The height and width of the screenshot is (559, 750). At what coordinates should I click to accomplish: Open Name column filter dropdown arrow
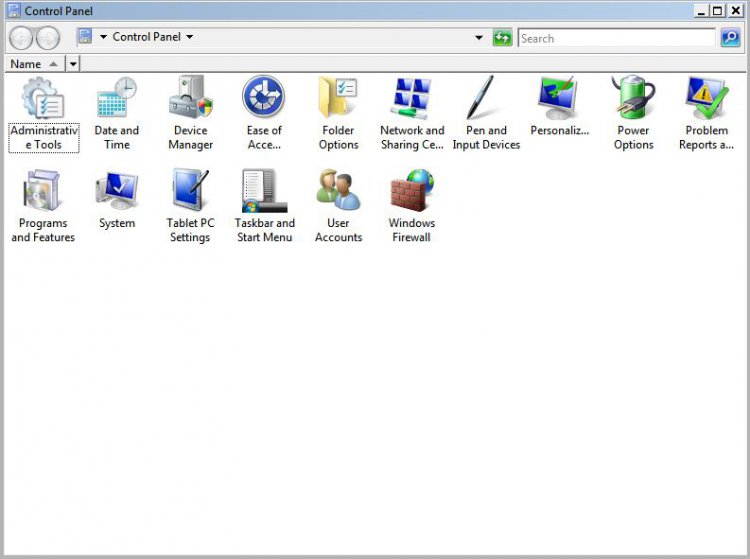[73, 64]
